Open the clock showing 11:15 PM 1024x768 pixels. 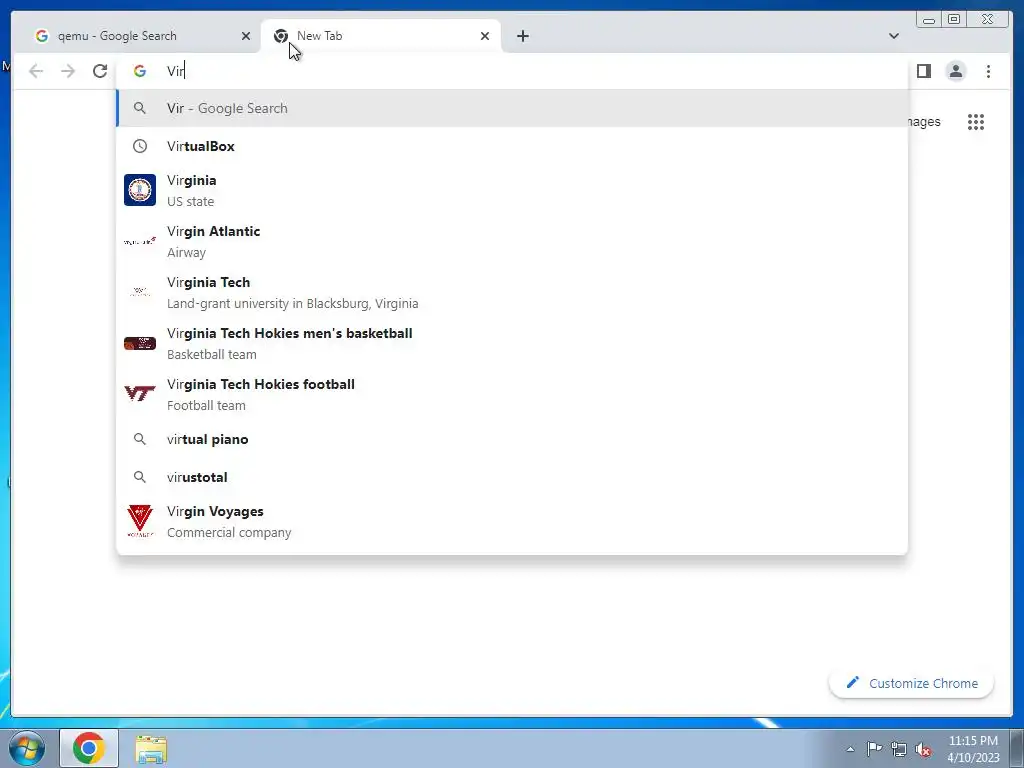[x=973, y=749]
